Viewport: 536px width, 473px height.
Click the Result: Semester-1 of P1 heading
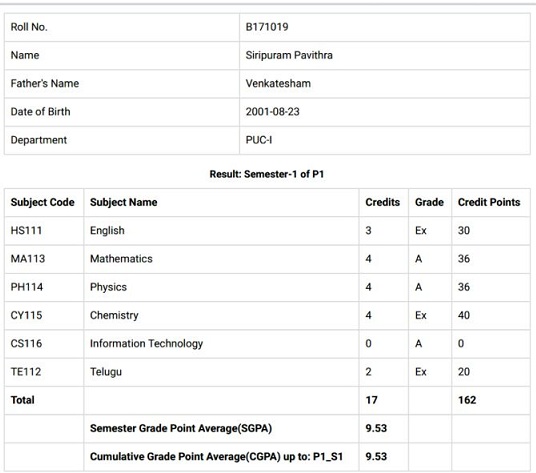(x=267, y=174)
